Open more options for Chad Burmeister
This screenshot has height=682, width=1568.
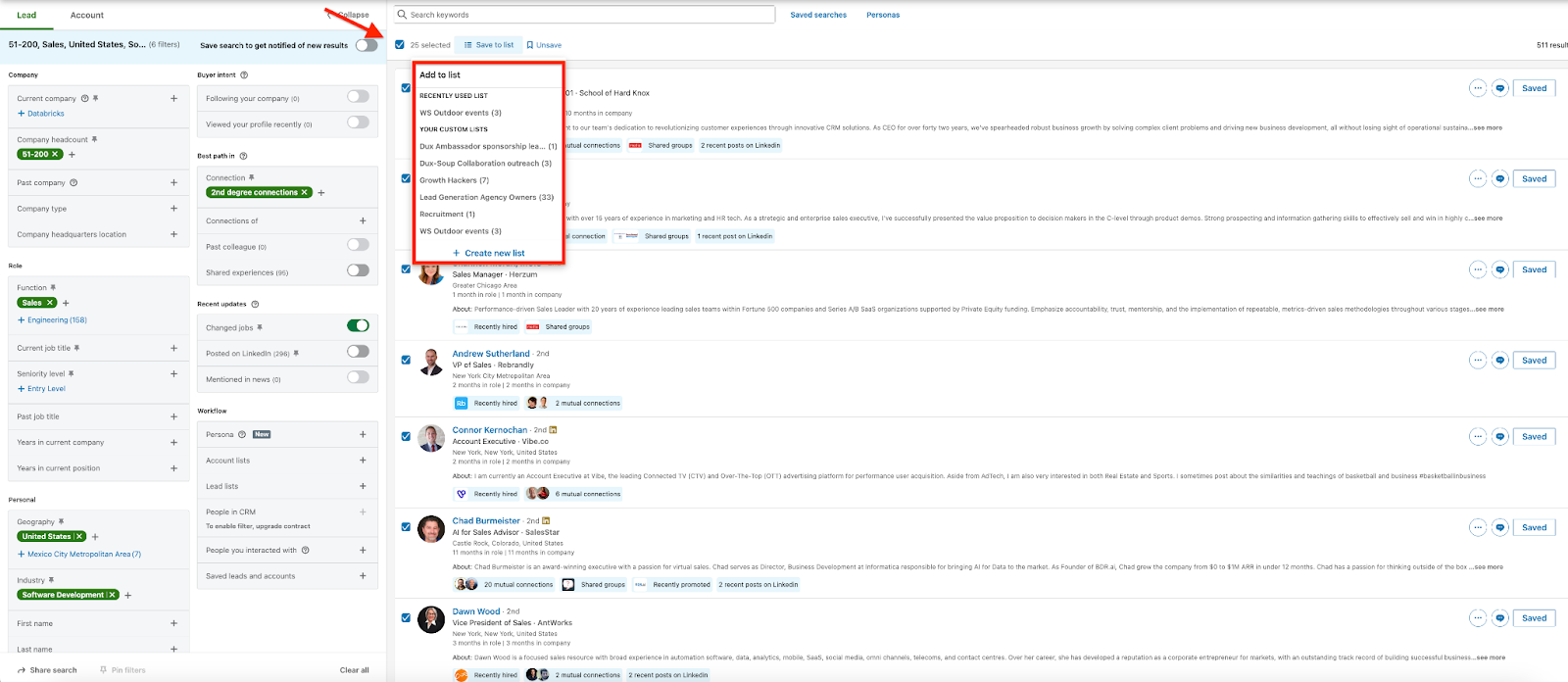(x=1478, y=527)
